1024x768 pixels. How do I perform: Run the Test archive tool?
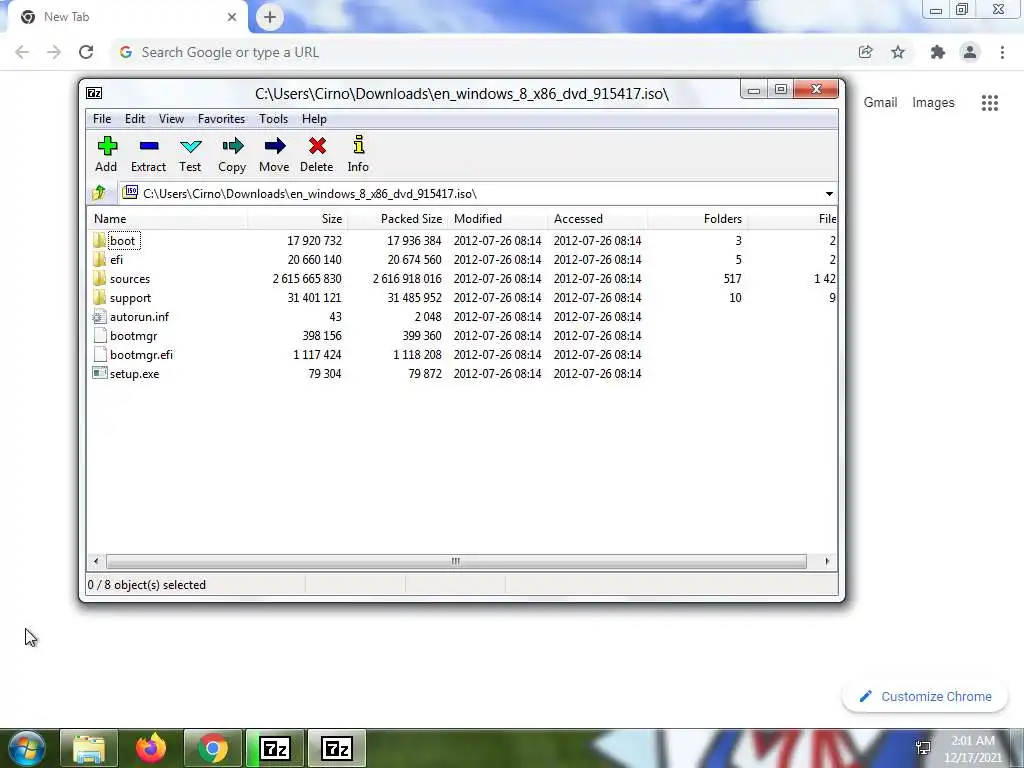191,146
